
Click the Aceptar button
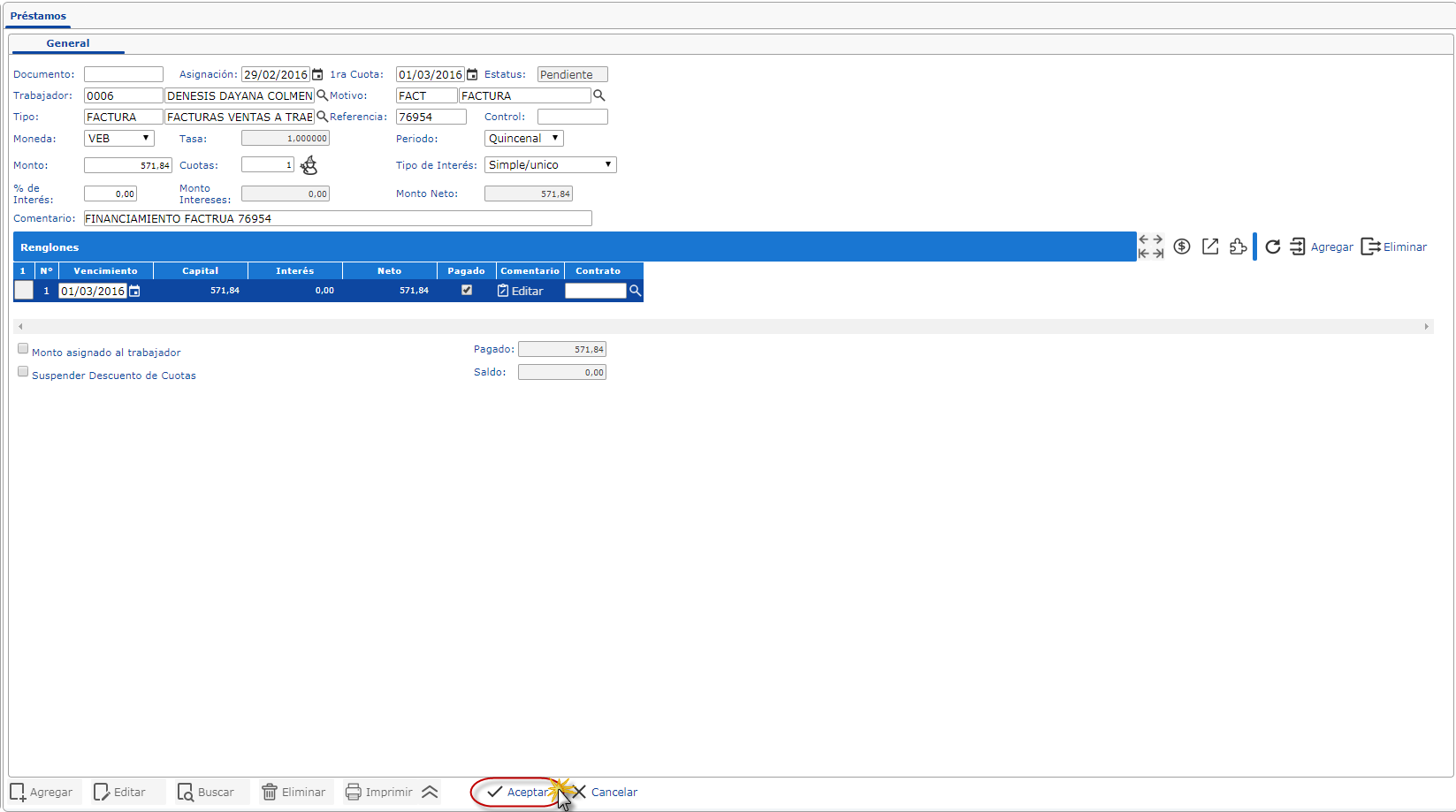pos(518,793)
